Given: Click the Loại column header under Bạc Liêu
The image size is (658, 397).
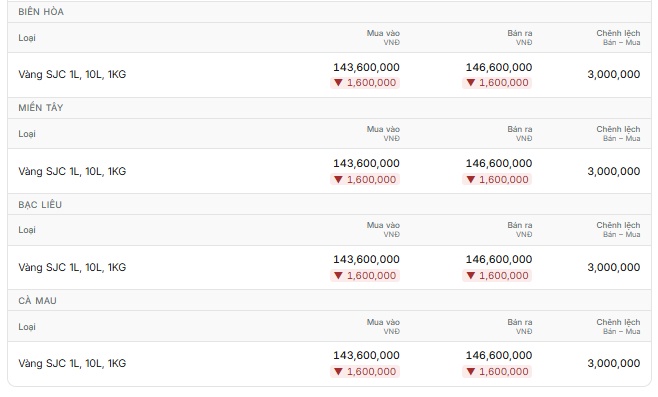Looking at the screenshot, I should 27,230.
